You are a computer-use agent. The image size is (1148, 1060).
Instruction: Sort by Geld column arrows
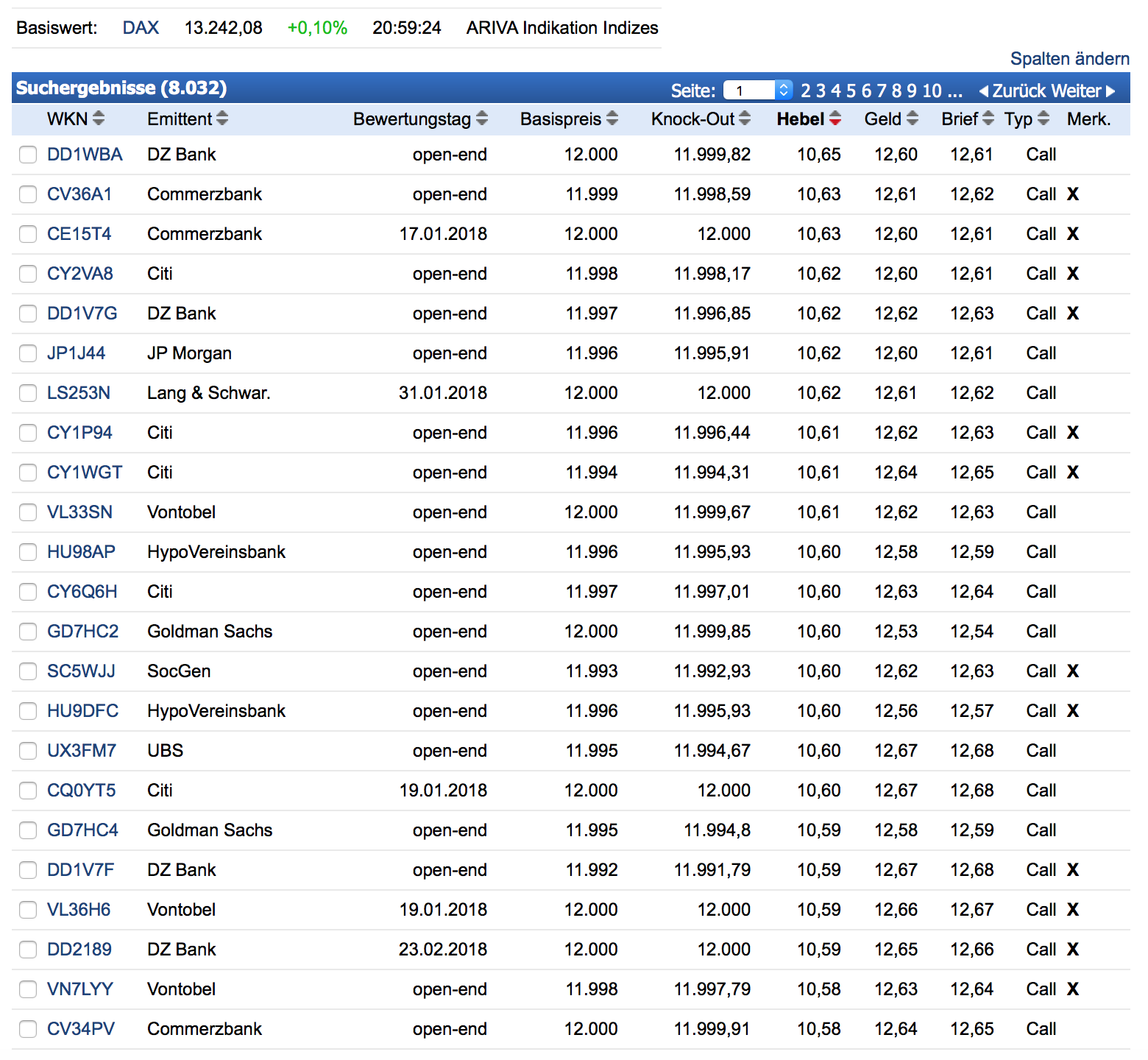point(913,119)
